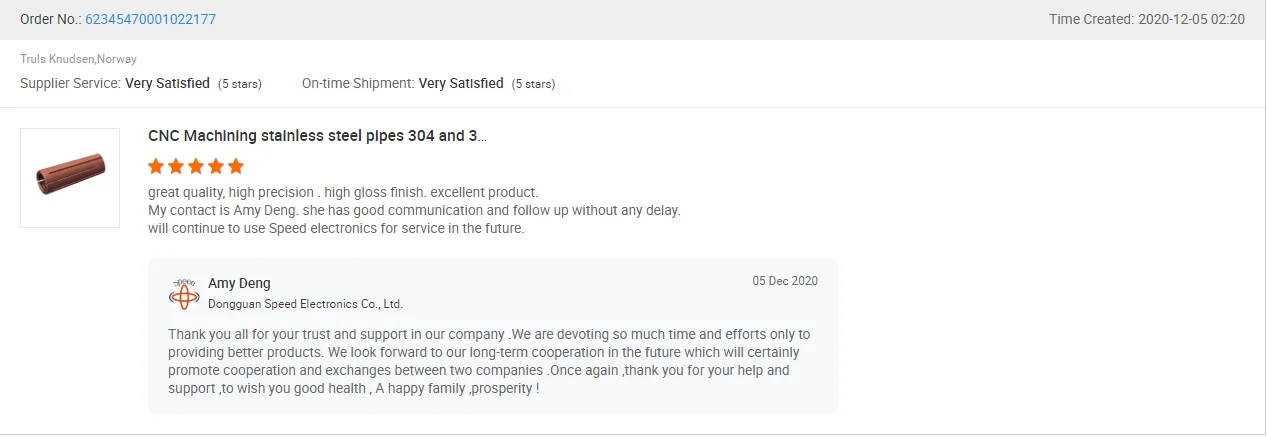1267x437 pixels.
Task: Click the 05 Dec 2020 reply date
Action: [785, 281]
